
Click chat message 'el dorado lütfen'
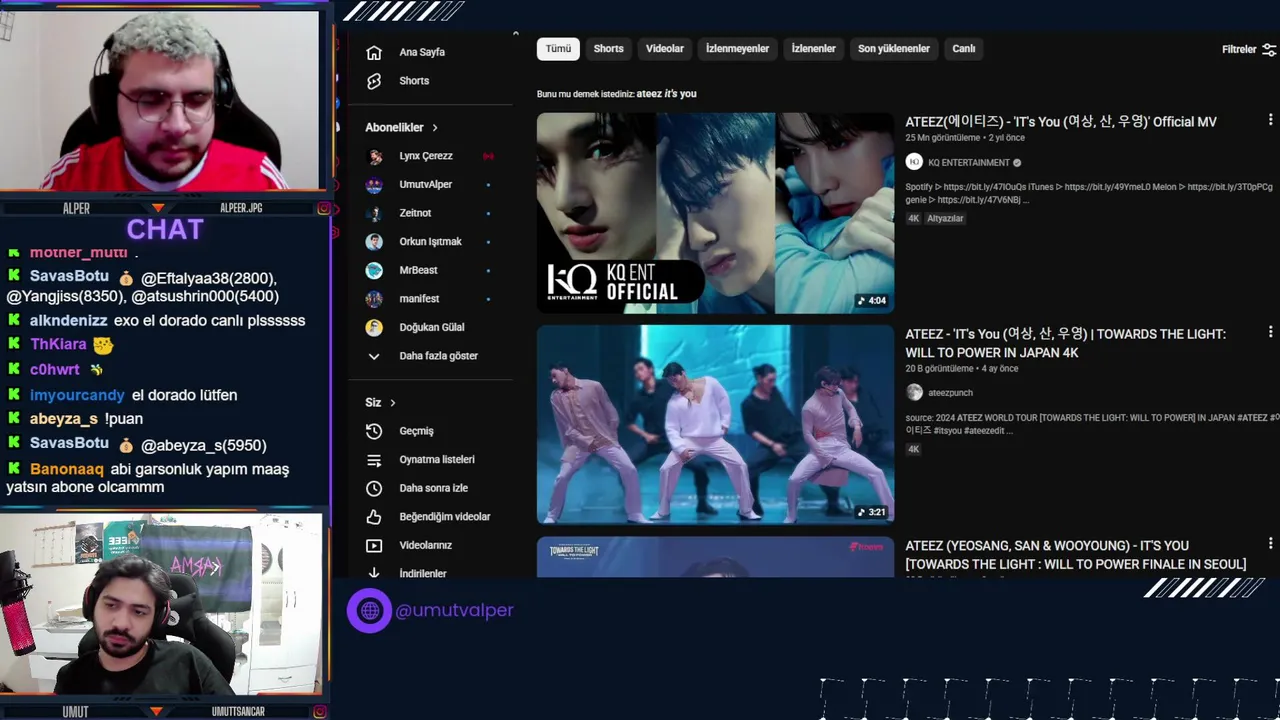tap(184, 395)
